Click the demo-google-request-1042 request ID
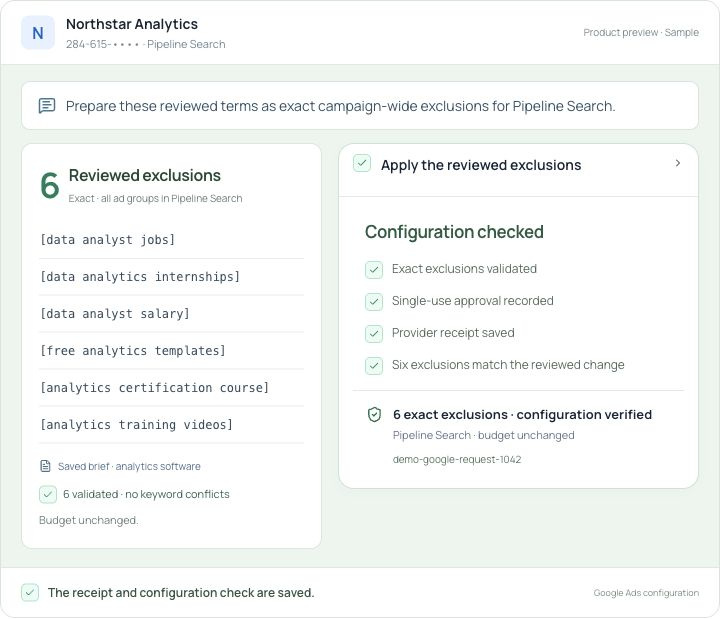 coord(457,460)
